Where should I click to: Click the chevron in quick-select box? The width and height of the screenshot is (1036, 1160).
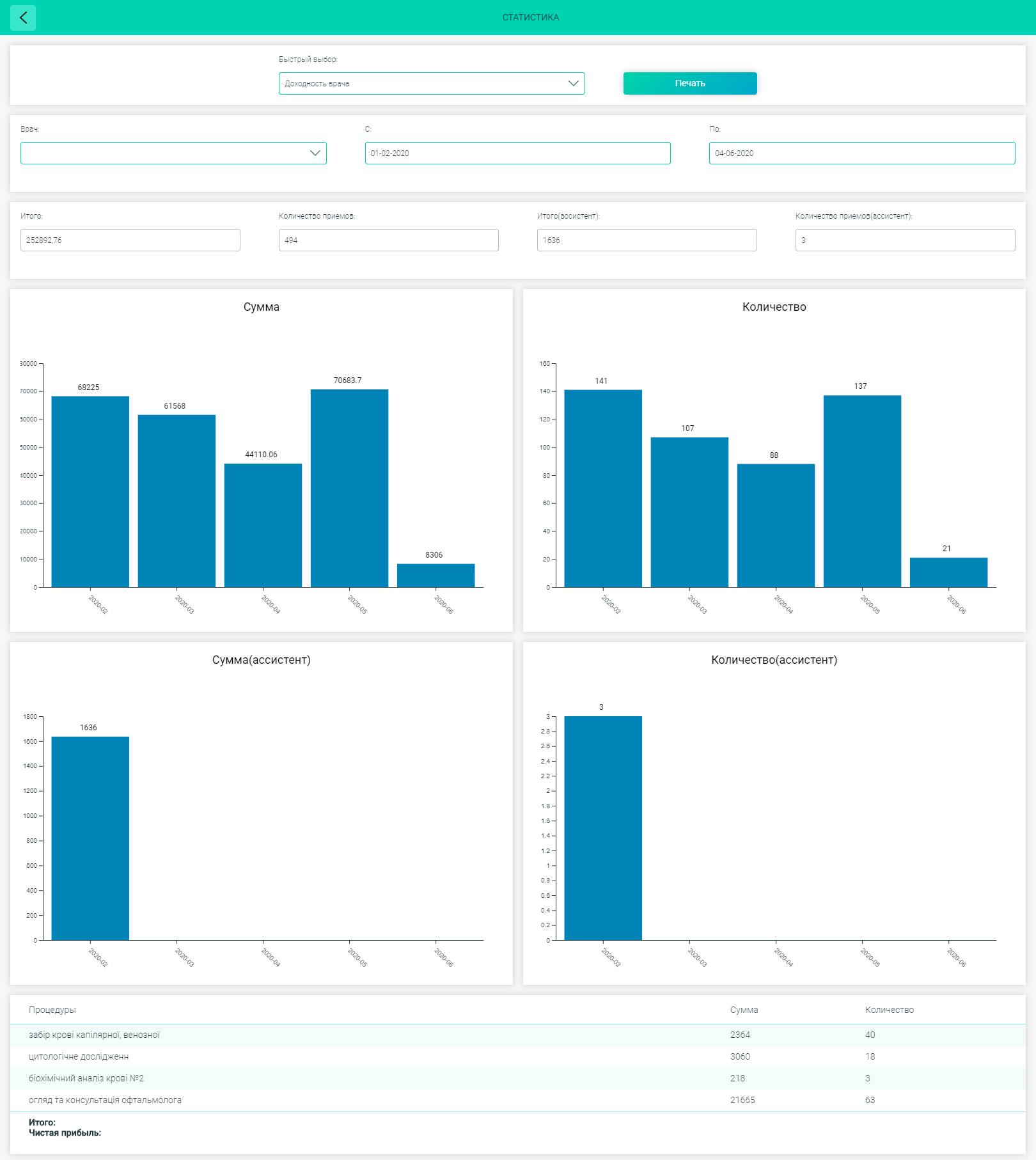tap(573, 83)
